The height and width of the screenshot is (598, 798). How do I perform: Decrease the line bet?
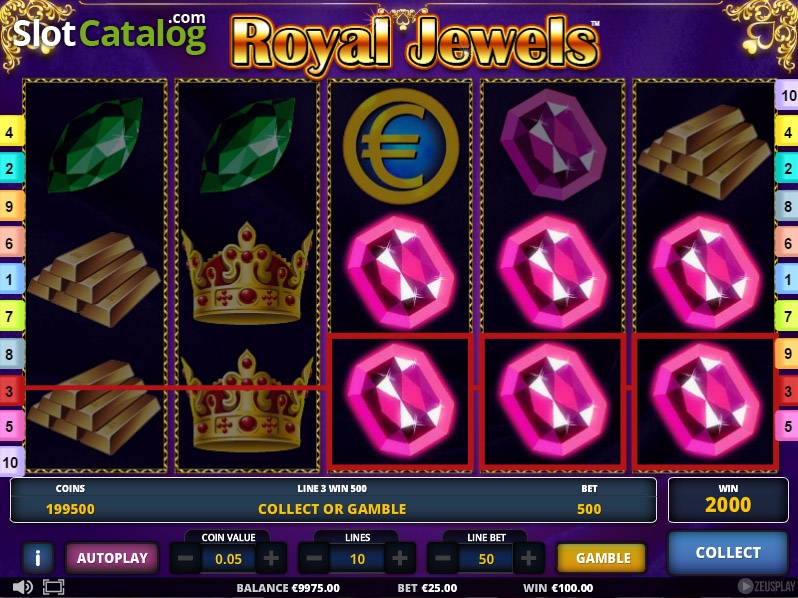(x=443, y=558)
